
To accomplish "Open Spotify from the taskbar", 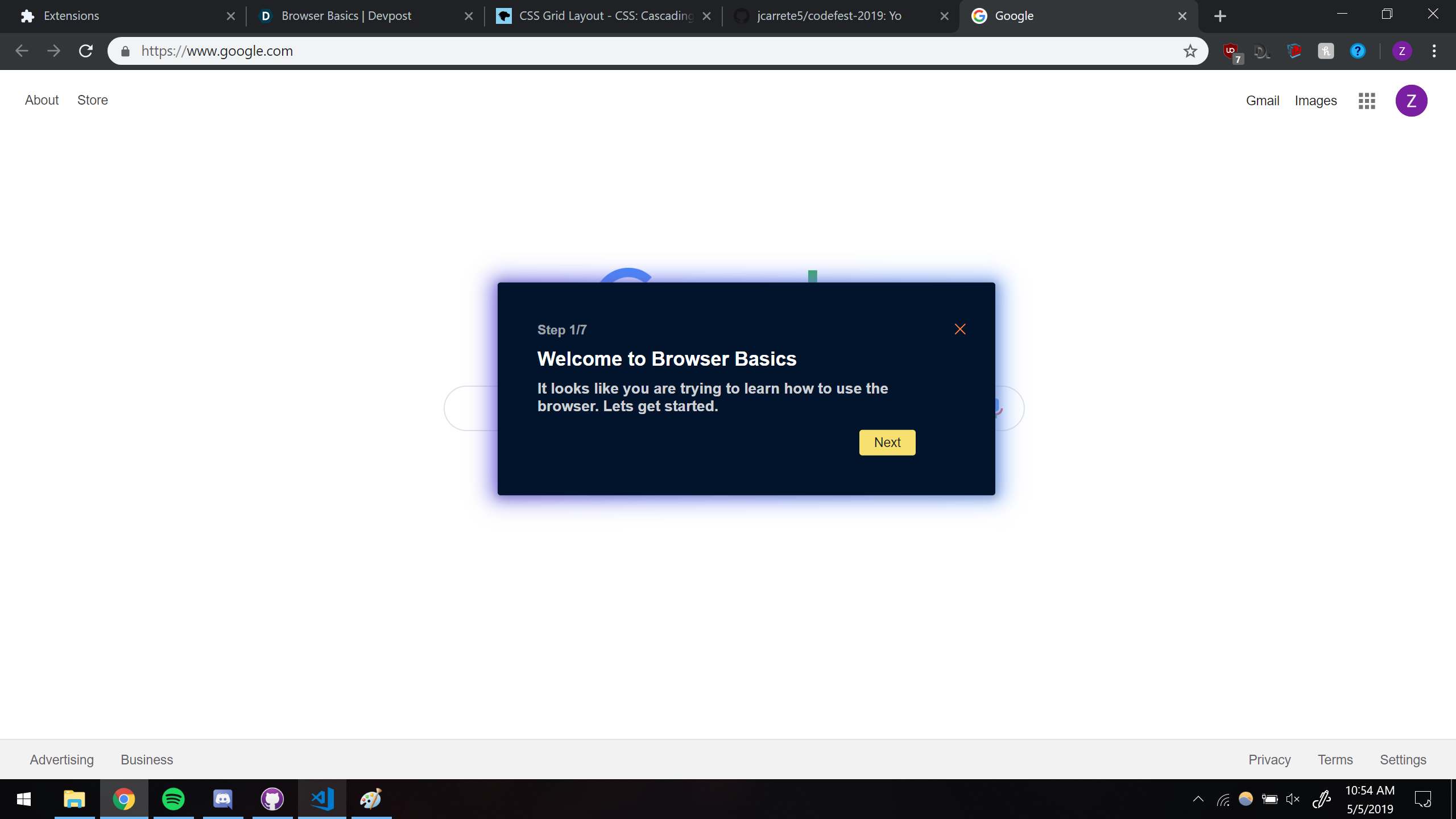I will point(173,799).
